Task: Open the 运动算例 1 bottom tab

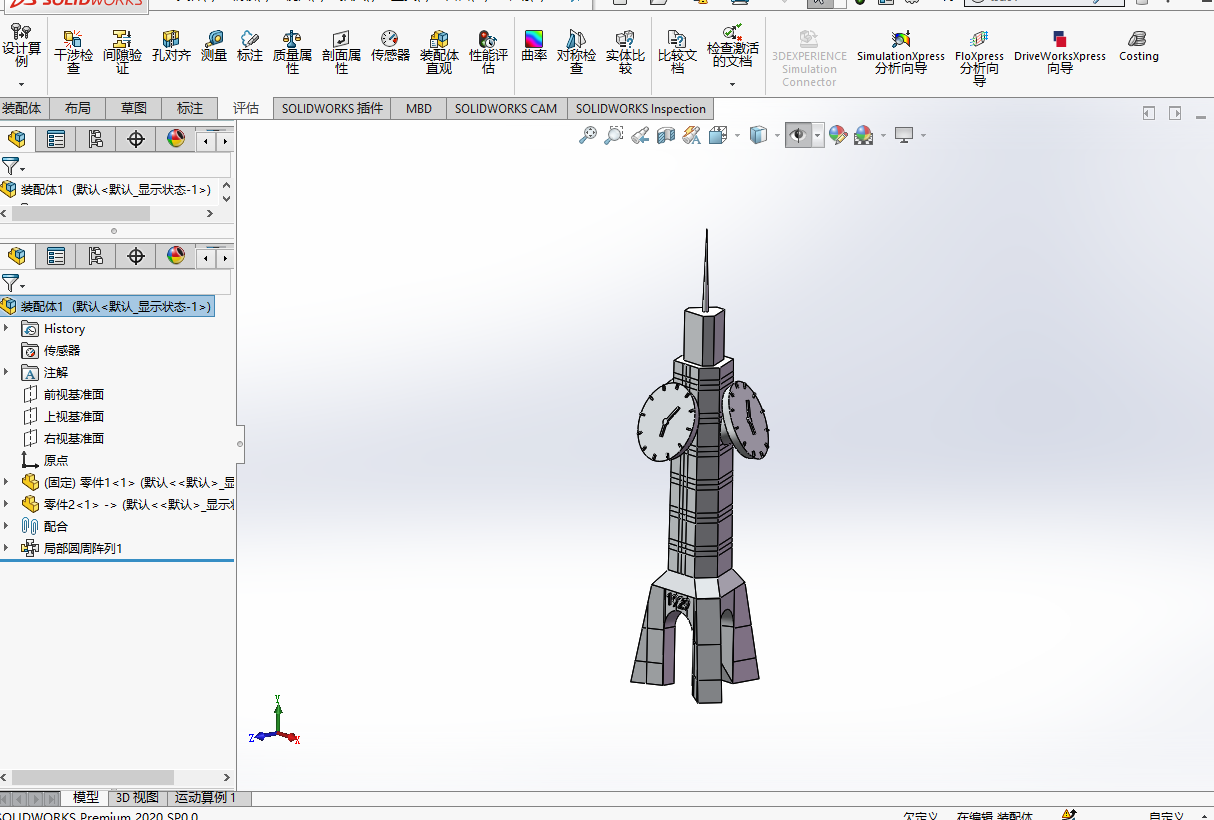Action: point(205,797)
